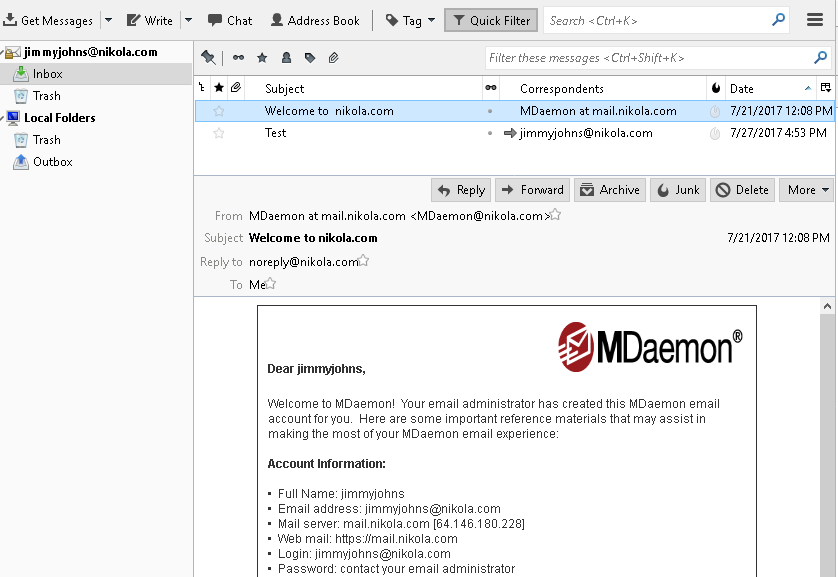Mark Welcome to nikola.com as junk
This screenshot has width=838, height=577.
coord(715,111)
